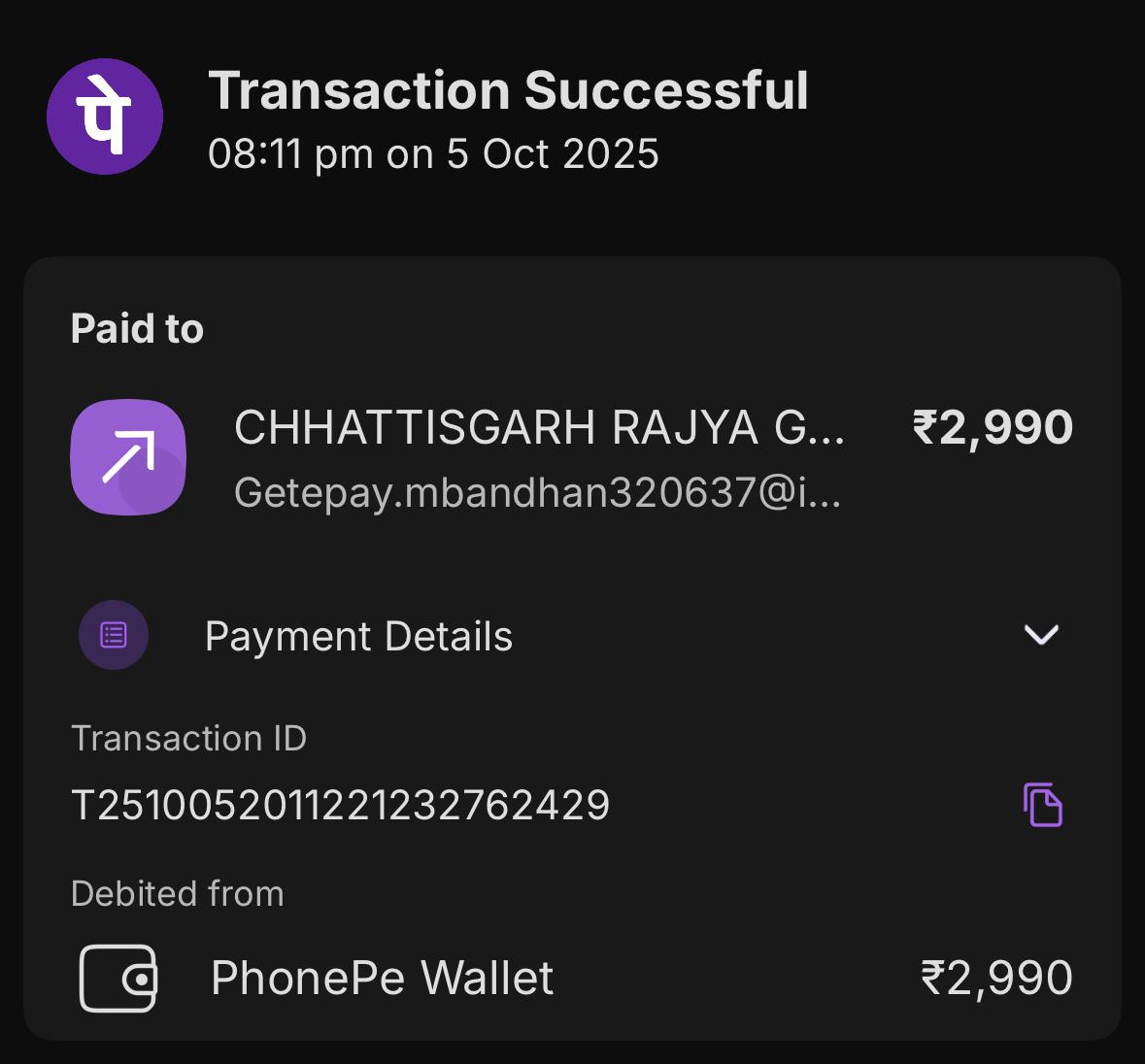Click the 'Debited from' section label
Screen dimensions: 1145x1064
click(178, 893)
